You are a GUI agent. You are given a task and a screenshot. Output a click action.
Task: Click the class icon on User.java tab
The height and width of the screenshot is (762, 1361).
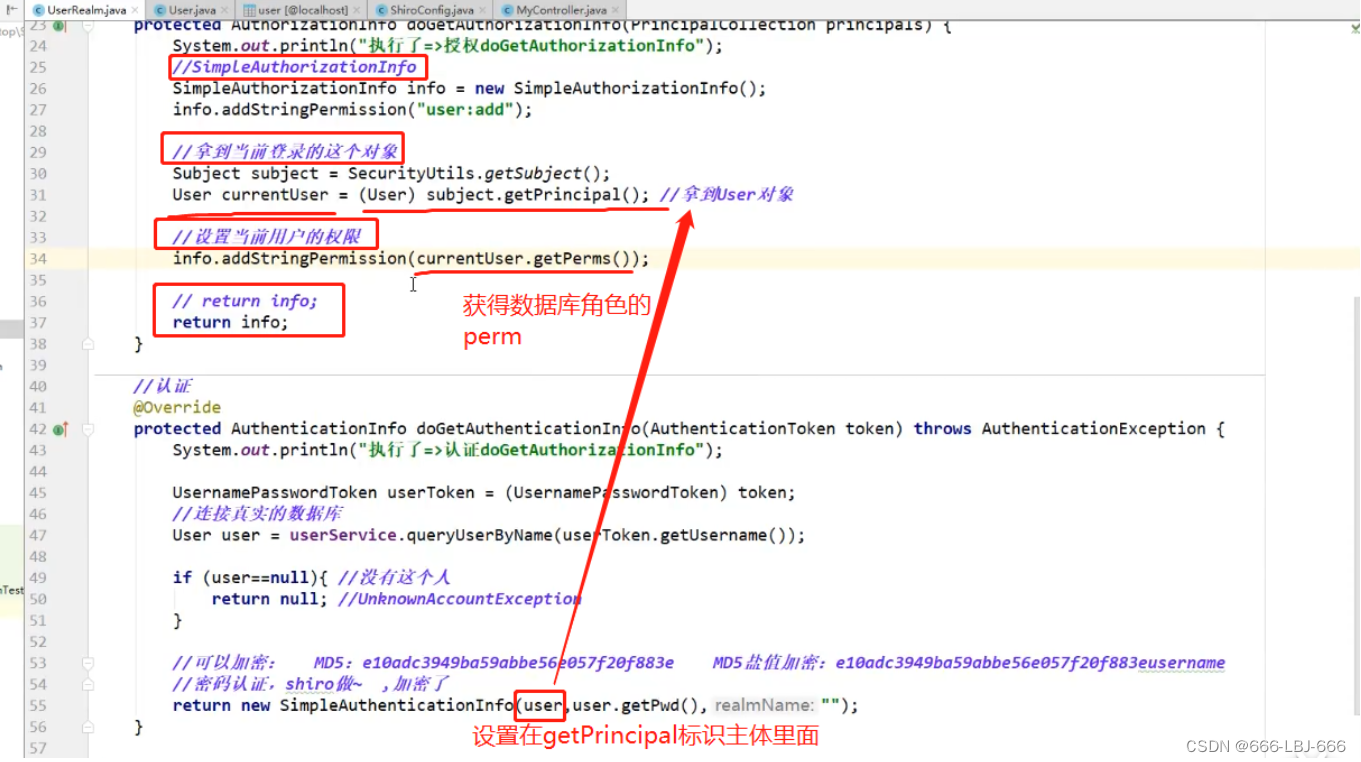pyautogui.click(x=160, y=10)
